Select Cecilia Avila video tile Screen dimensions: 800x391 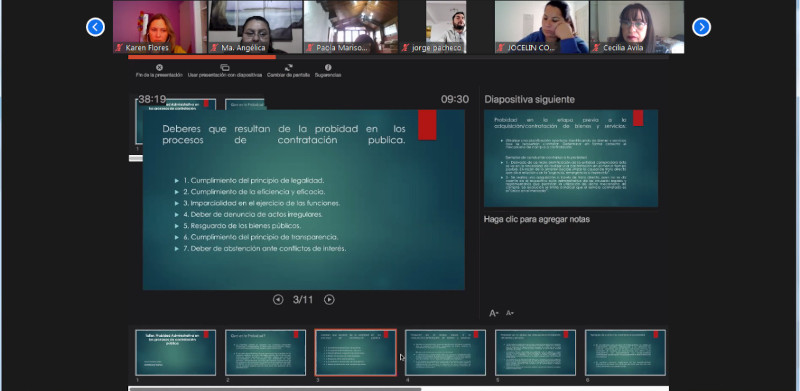point(637,27)
